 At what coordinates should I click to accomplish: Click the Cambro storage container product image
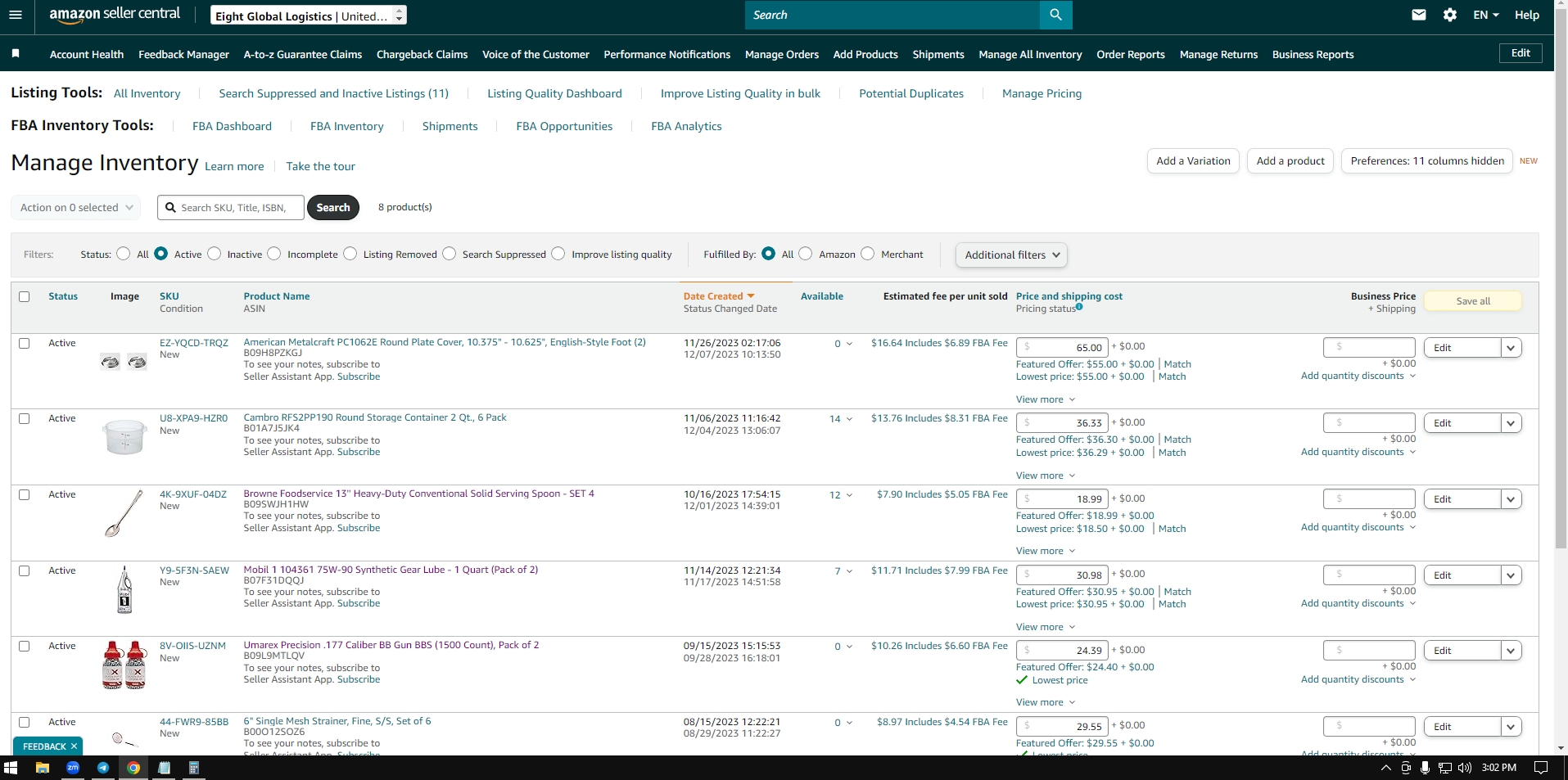coord(124,436)
